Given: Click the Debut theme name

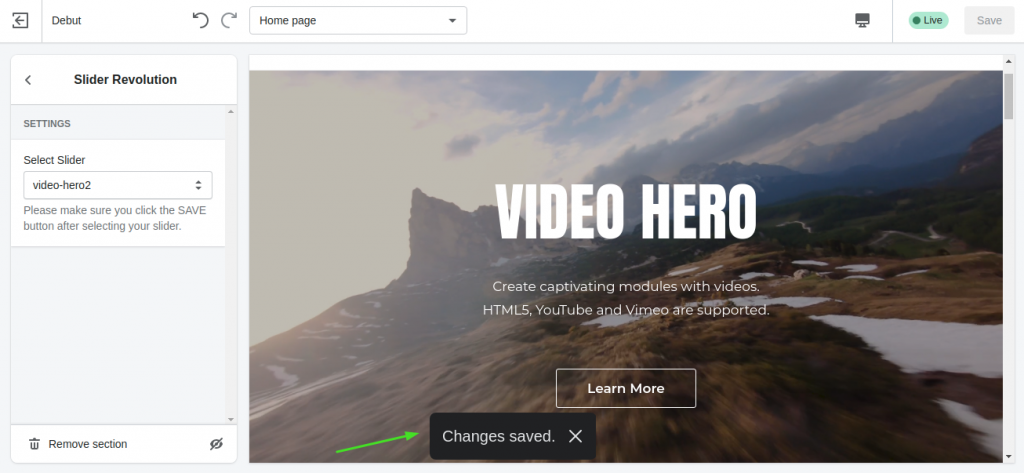Looking at the screenshot, I should (x=67, y=20).
